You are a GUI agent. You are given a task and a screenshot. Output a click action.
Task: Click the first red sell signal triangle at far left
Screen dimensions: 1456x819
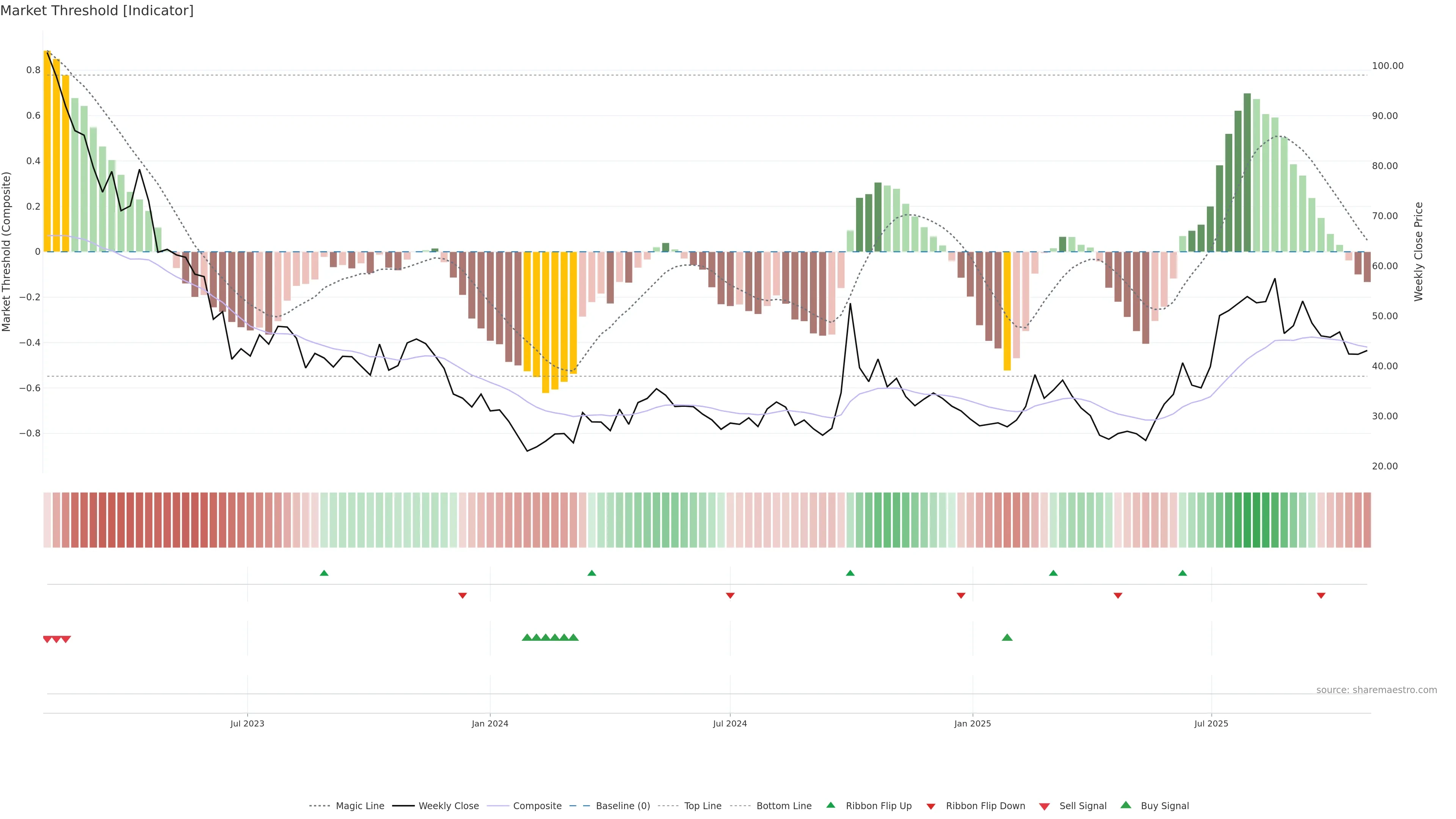(47, 639)
